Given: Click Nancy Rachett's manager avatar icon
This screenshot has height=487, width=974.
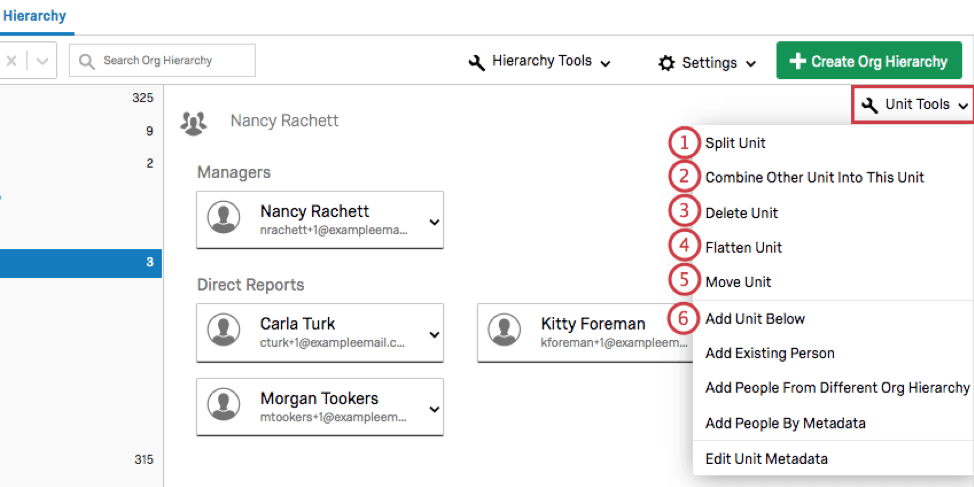Looking at the screenshot, I should coord(224,219).
